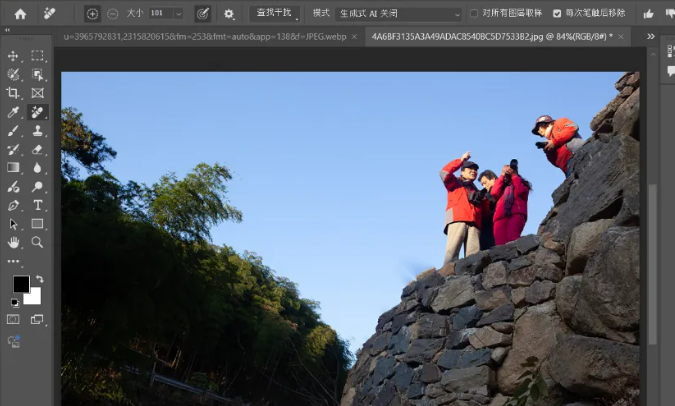The width and height of the screenshot is (675, 406).
Task: Select the Hand tool
Action: (x=14, y=242)
